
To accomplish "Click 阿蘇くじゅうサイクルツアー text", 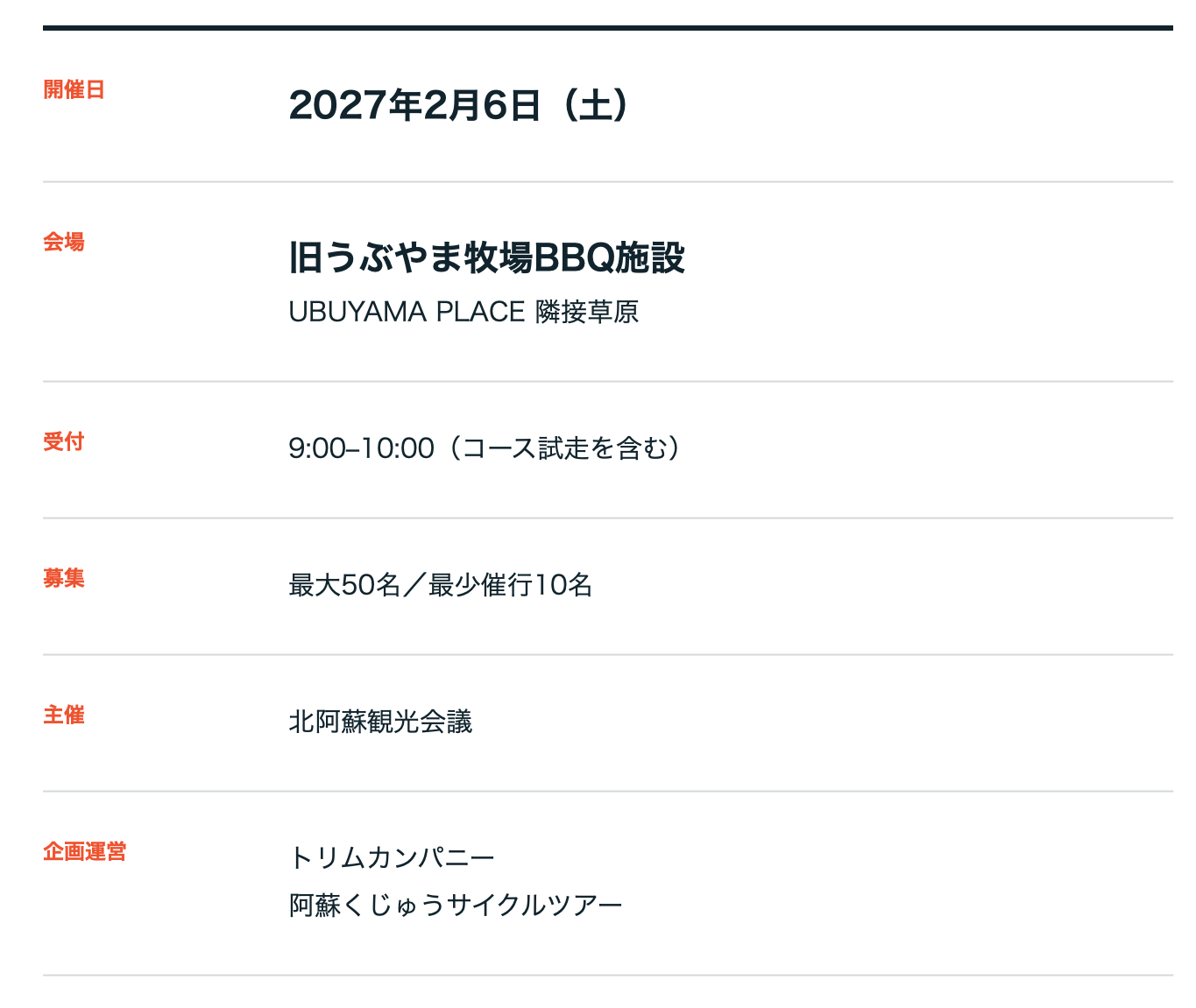I will point(456,905).
